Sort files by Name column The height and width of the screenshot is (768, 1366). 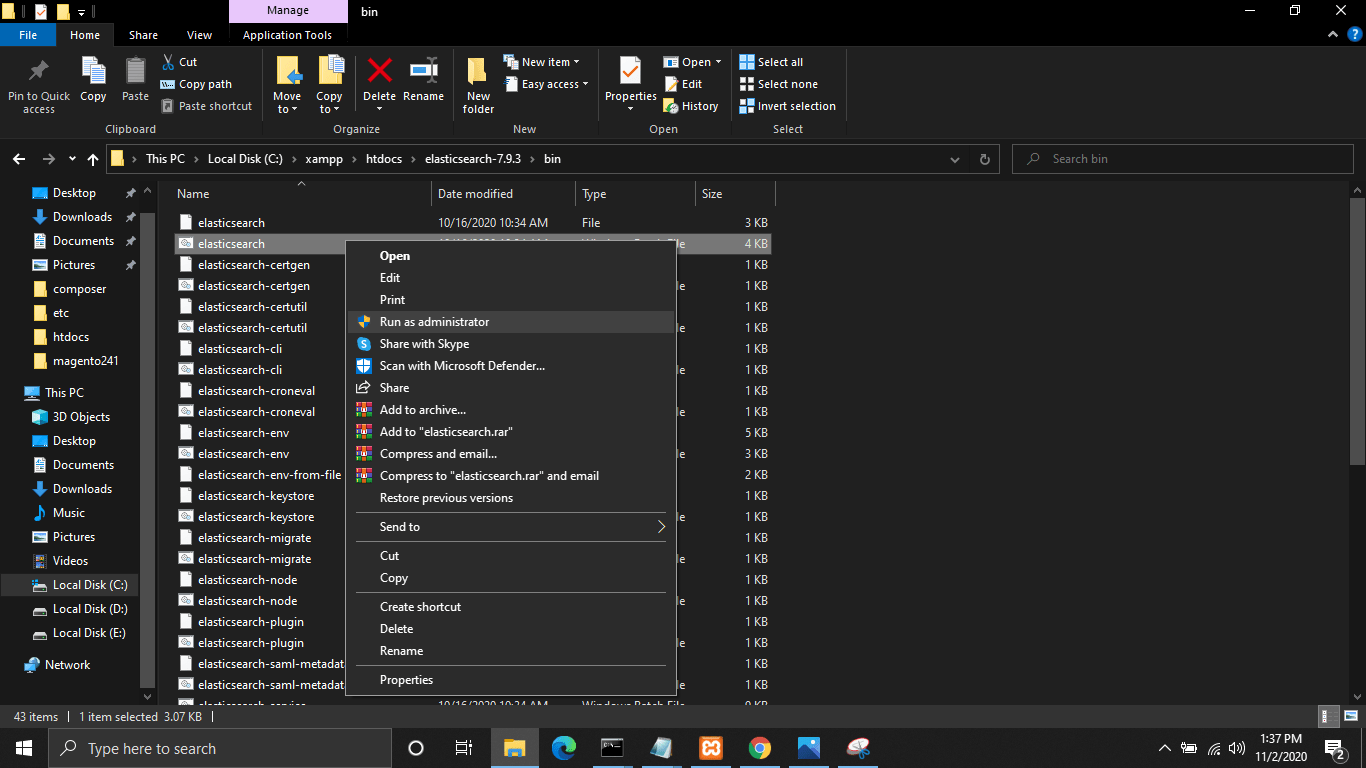[x=301, y=194]
